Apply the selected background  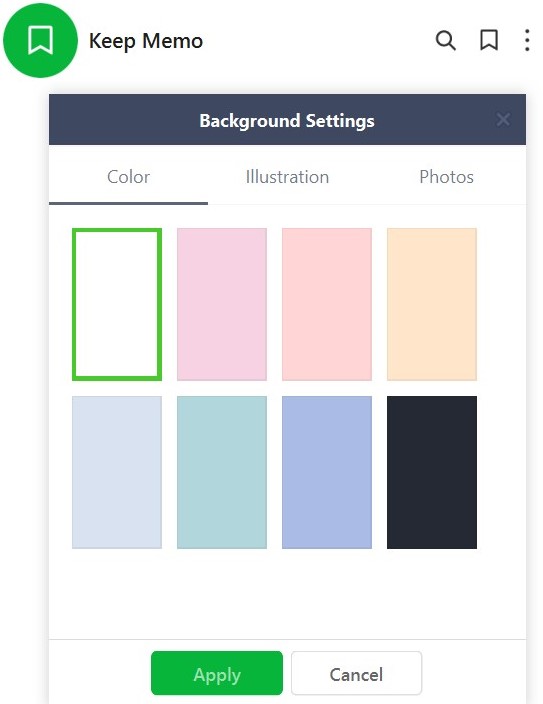217,673
